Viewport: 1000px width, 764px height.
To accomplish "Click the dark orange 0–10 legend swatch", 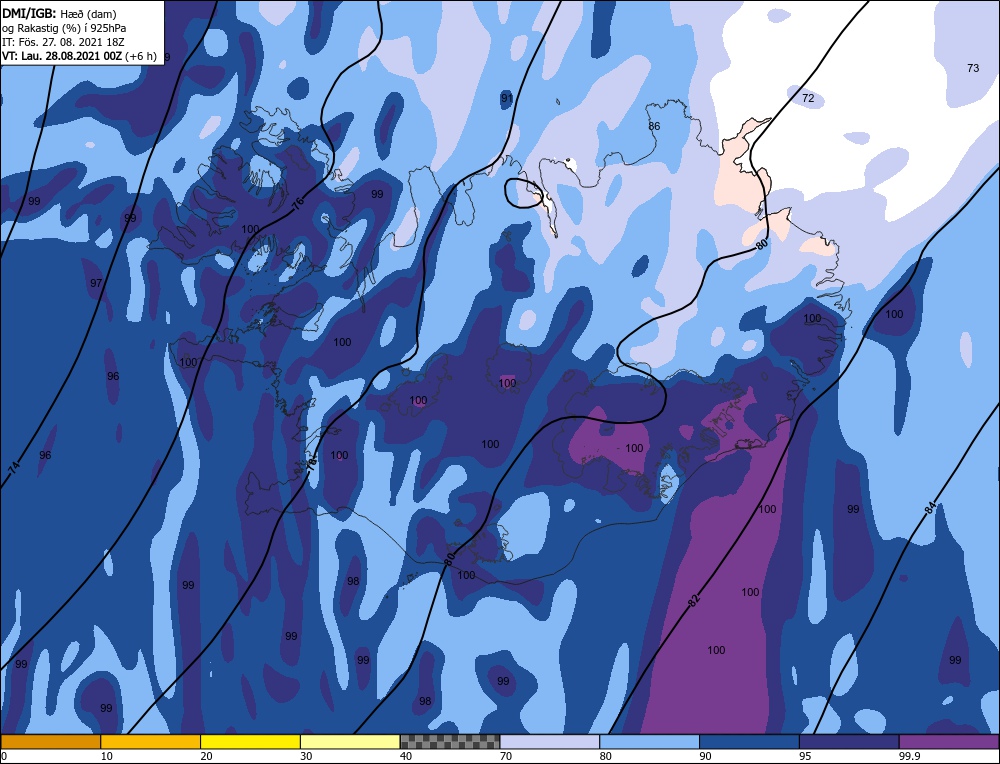I will click(x=50, y=742).
